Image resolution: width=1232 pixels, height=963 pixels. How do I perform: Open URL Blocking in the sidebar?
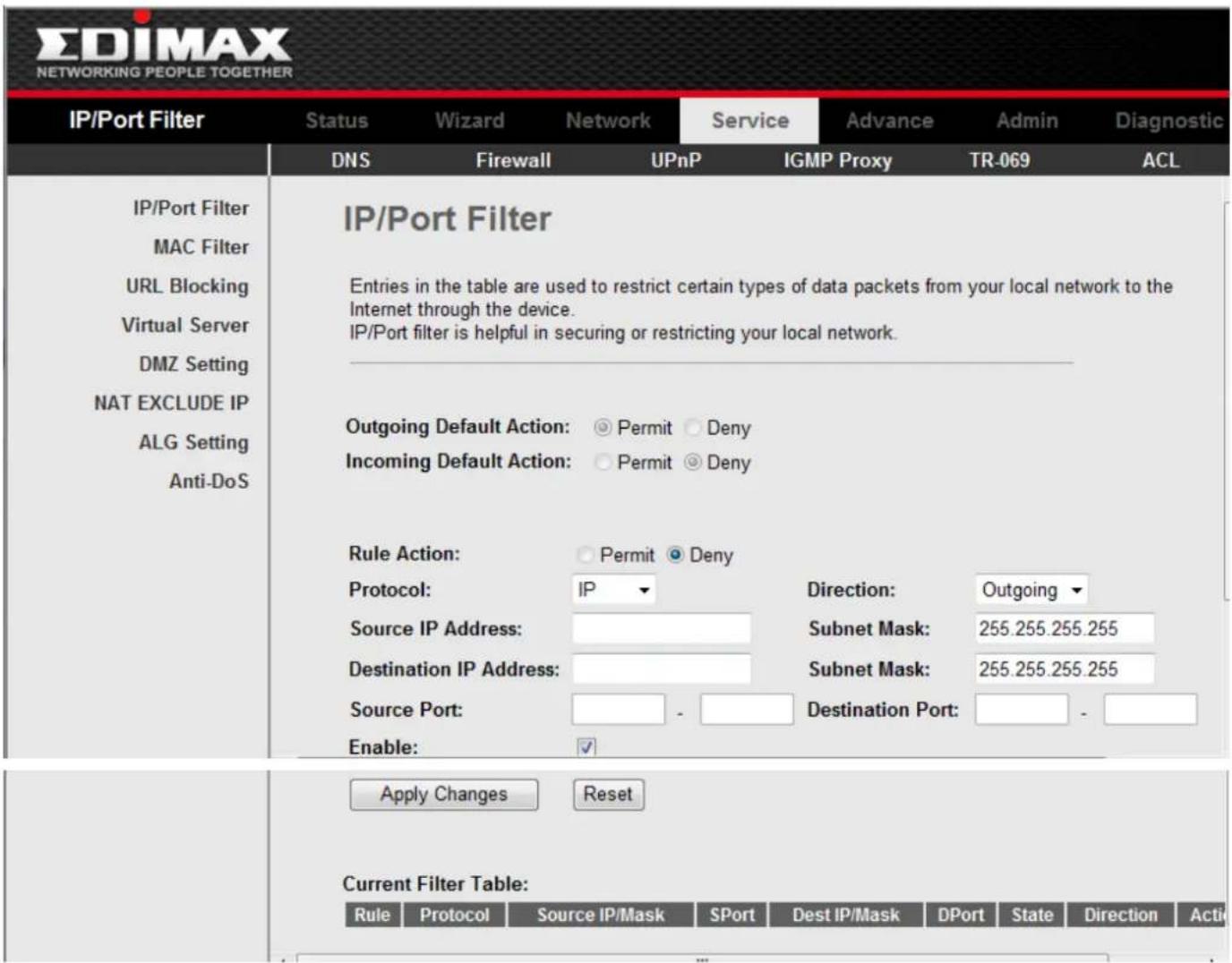(187, 286)
